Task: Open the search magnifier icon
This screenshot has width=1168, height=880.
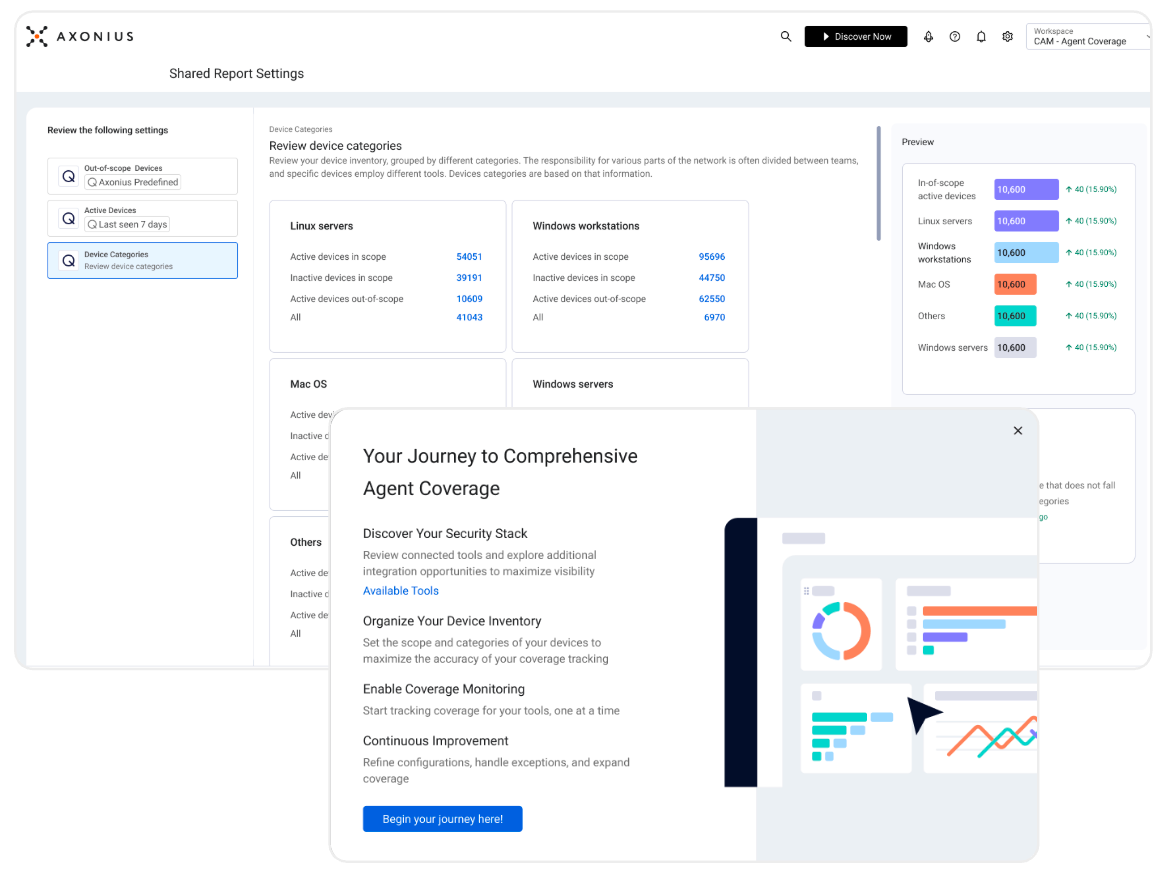Action: tap(785, 37)
